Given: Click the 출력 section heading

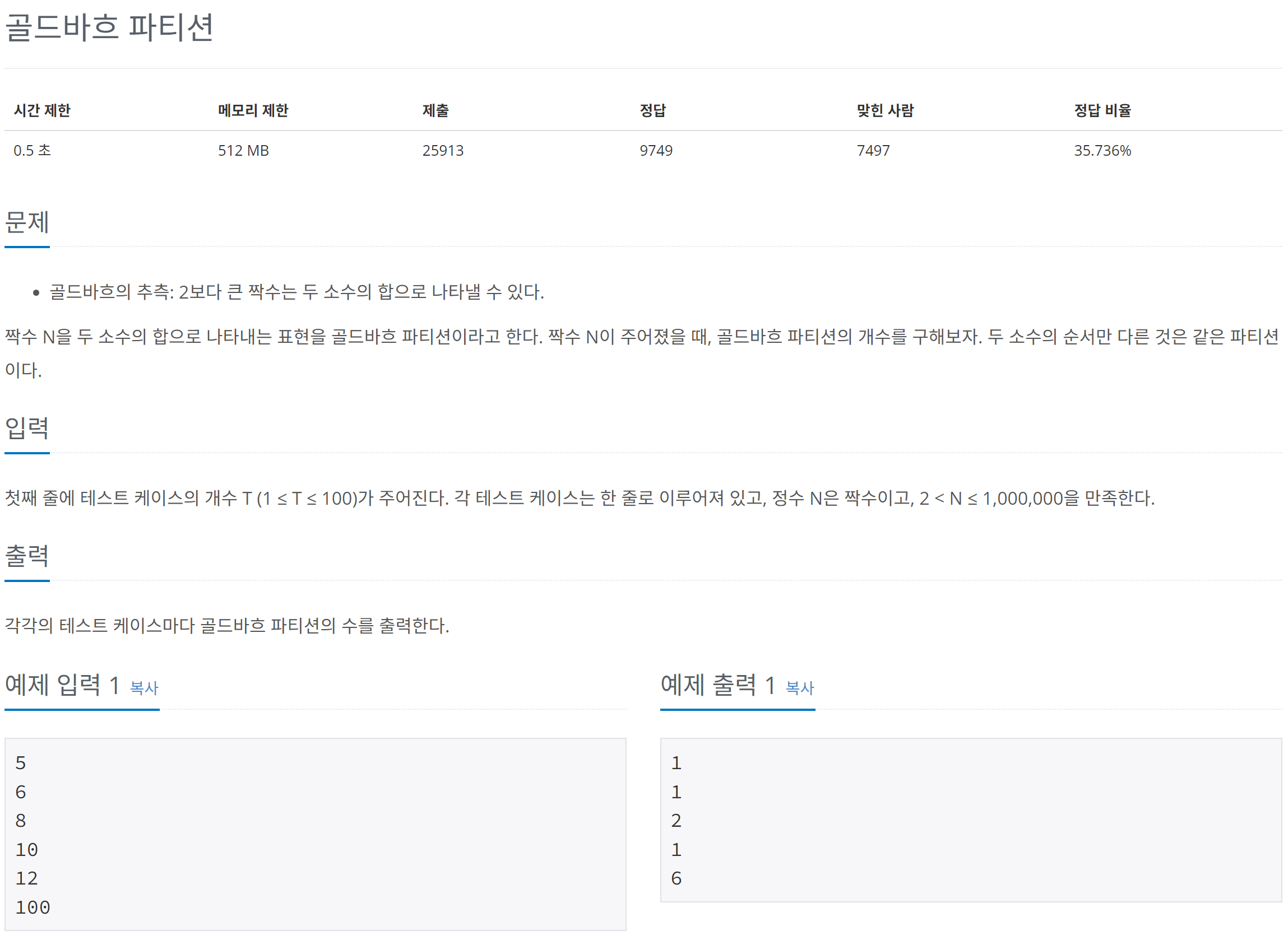Looking at the screenshot, I should (27, 556).
